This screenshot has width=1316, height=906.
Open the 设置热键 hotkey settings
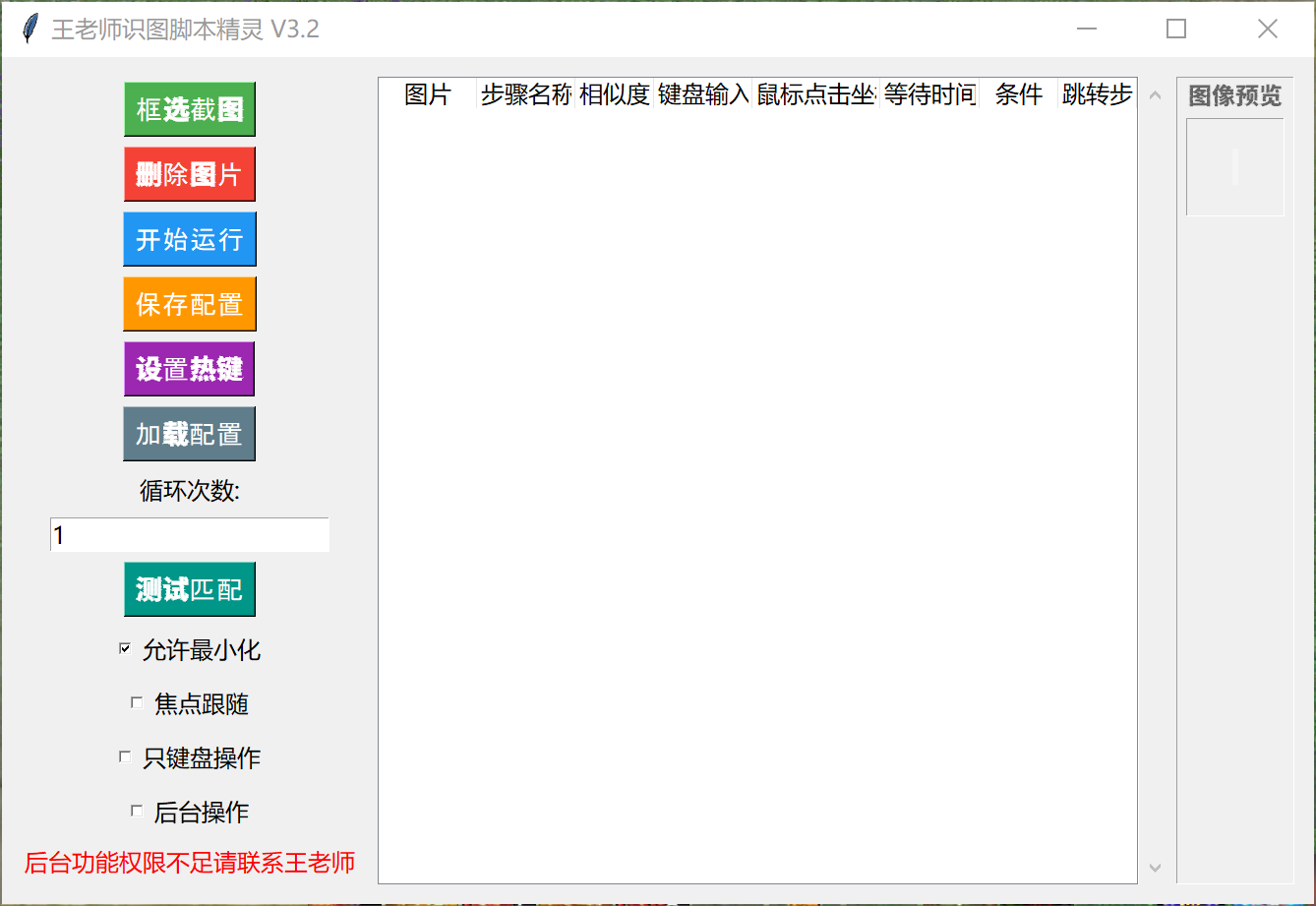[190, 369]
